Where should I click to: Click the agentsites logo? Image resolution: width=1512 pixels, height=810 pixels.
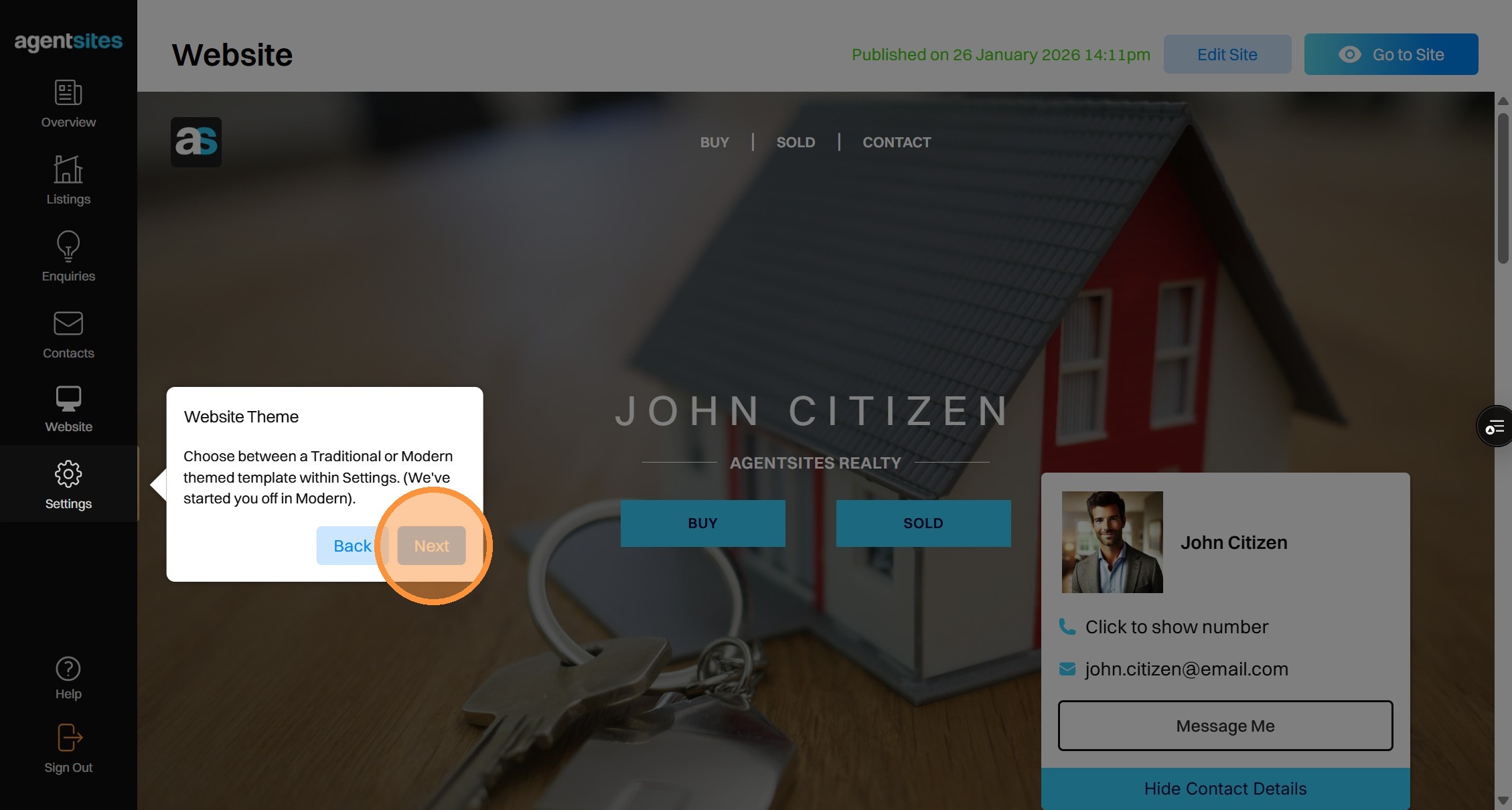click(68, 42)
